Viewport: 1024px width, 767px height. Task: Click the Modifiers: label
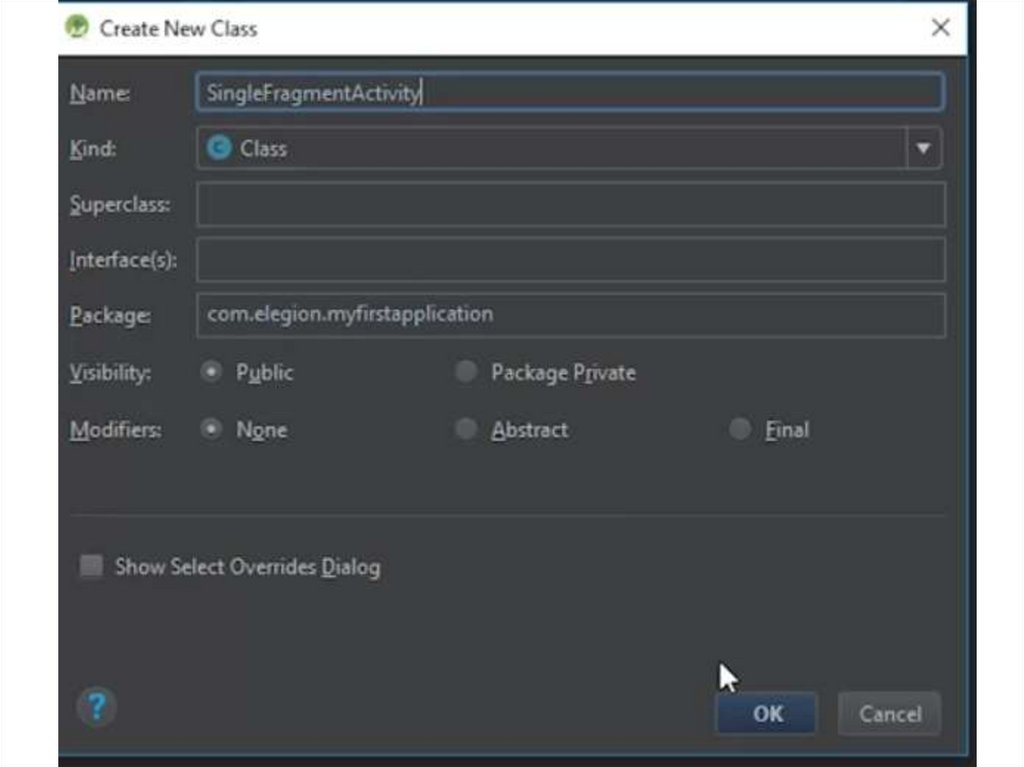click(116, 430)
